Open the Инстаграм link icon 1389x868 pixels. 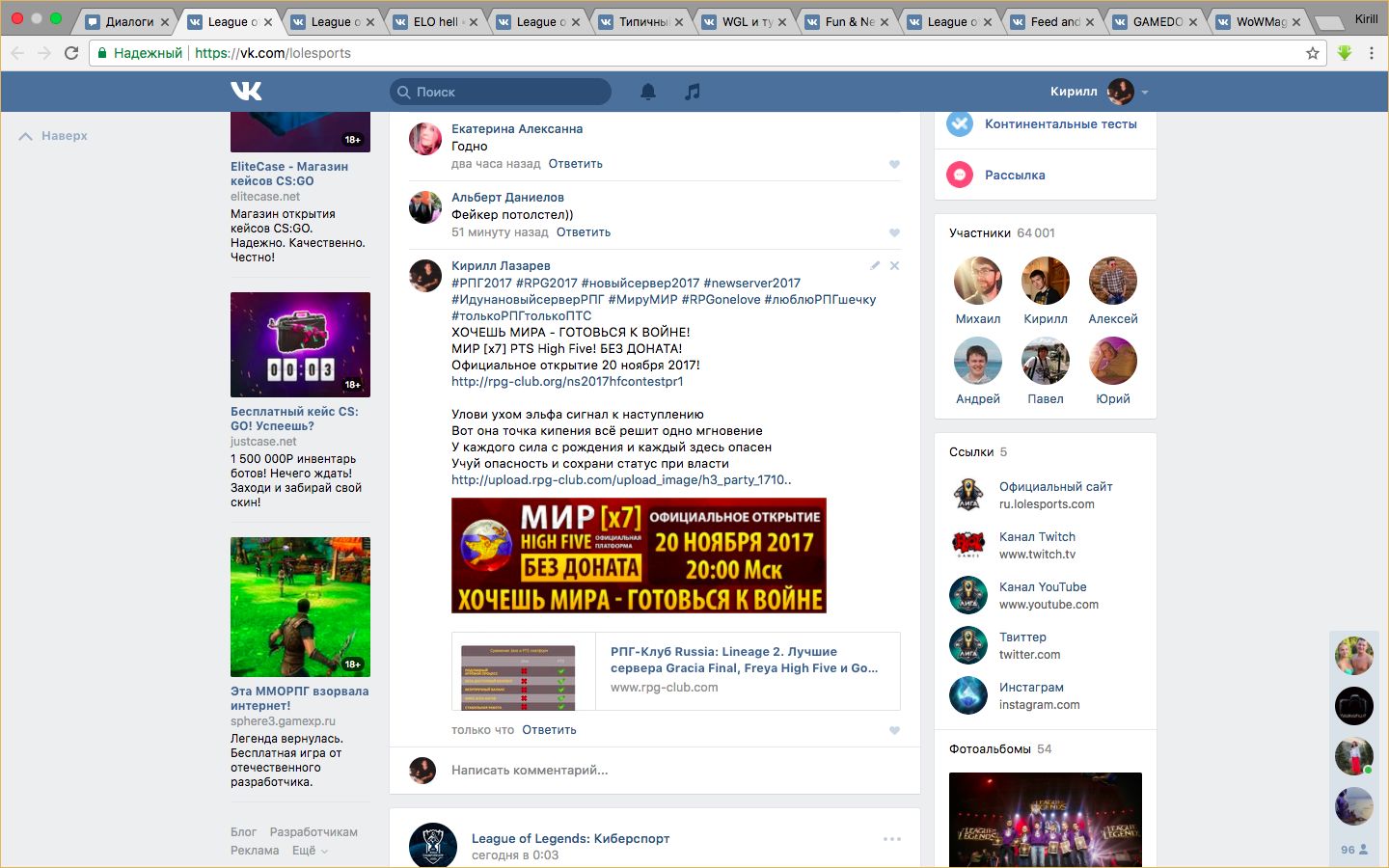click(x=968, y=695)
